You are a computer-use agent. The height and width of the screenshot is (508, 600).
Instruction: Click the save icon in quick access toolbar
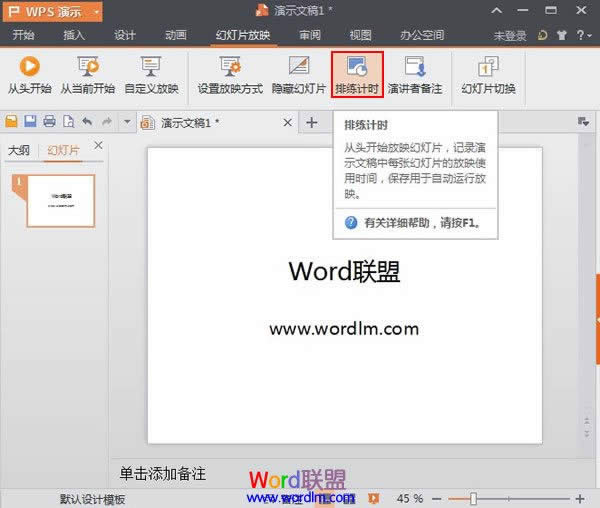pos(30,122)
